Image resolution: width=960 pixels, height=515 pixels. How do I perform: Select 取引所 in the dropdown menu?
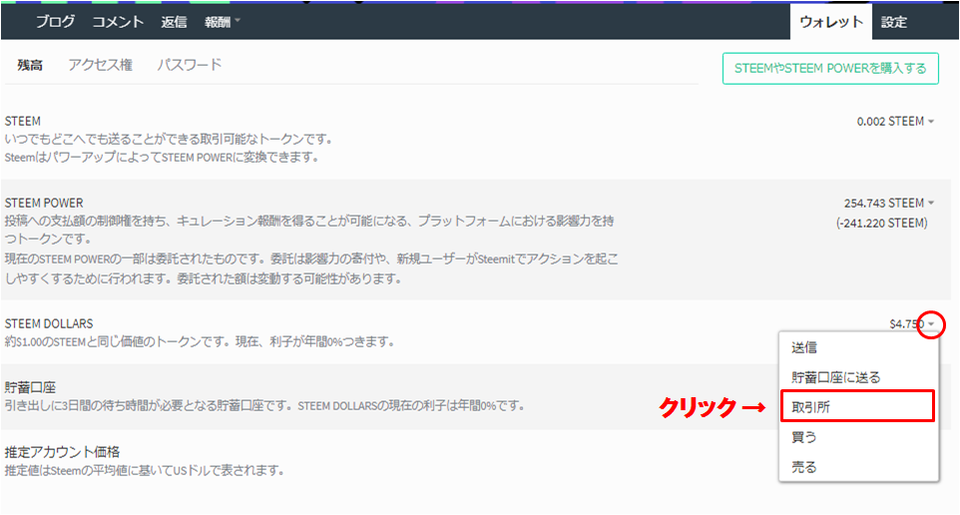[858, 407]
